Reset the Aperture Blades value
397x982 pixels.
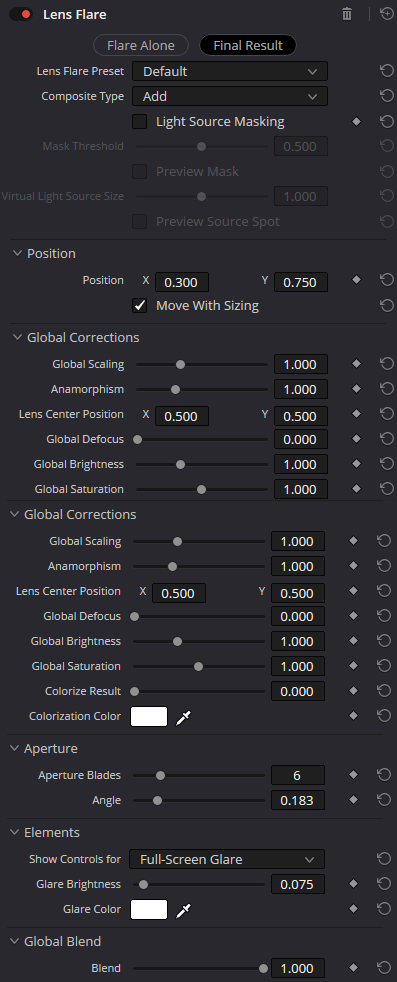click(x=383, y=775)
